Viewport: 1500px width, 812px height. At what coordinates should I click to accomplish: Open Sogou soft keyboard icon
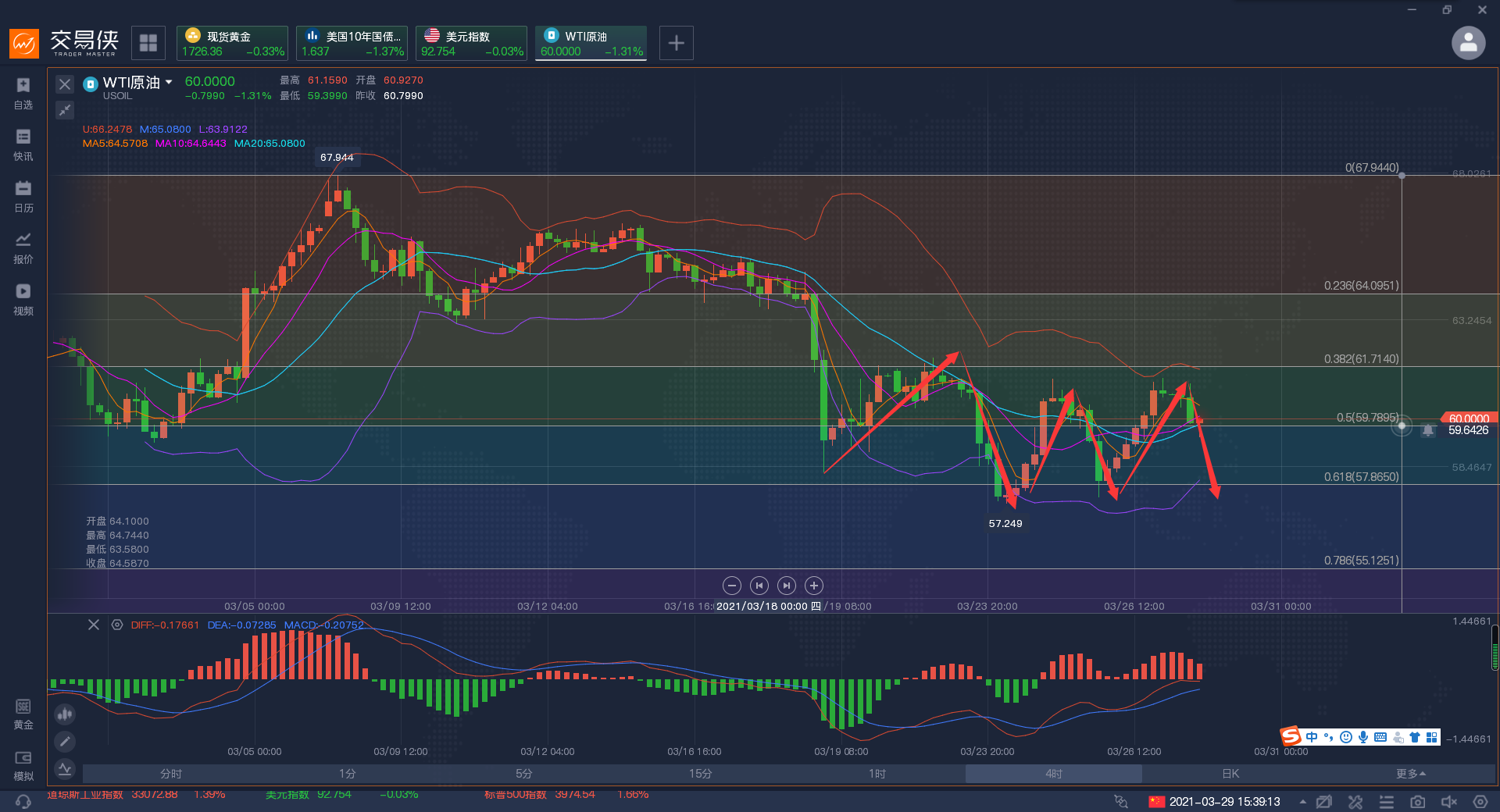point(1380,737)
